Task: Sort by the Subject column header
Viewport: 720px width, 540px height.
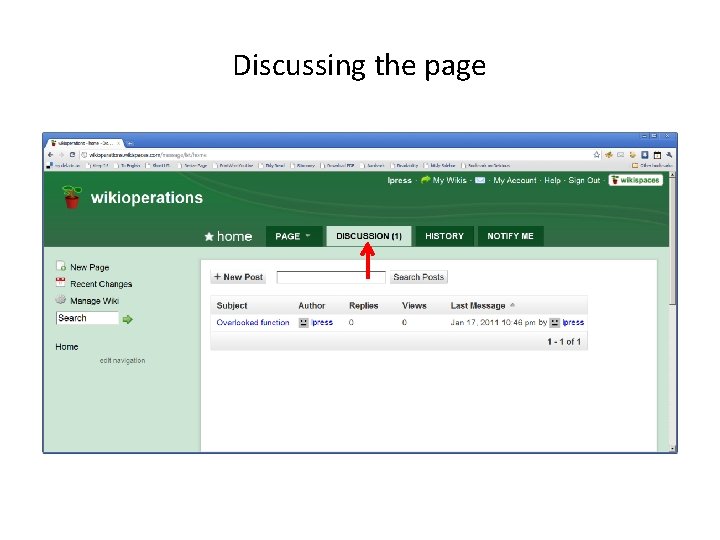Action: tap(231, 305)
